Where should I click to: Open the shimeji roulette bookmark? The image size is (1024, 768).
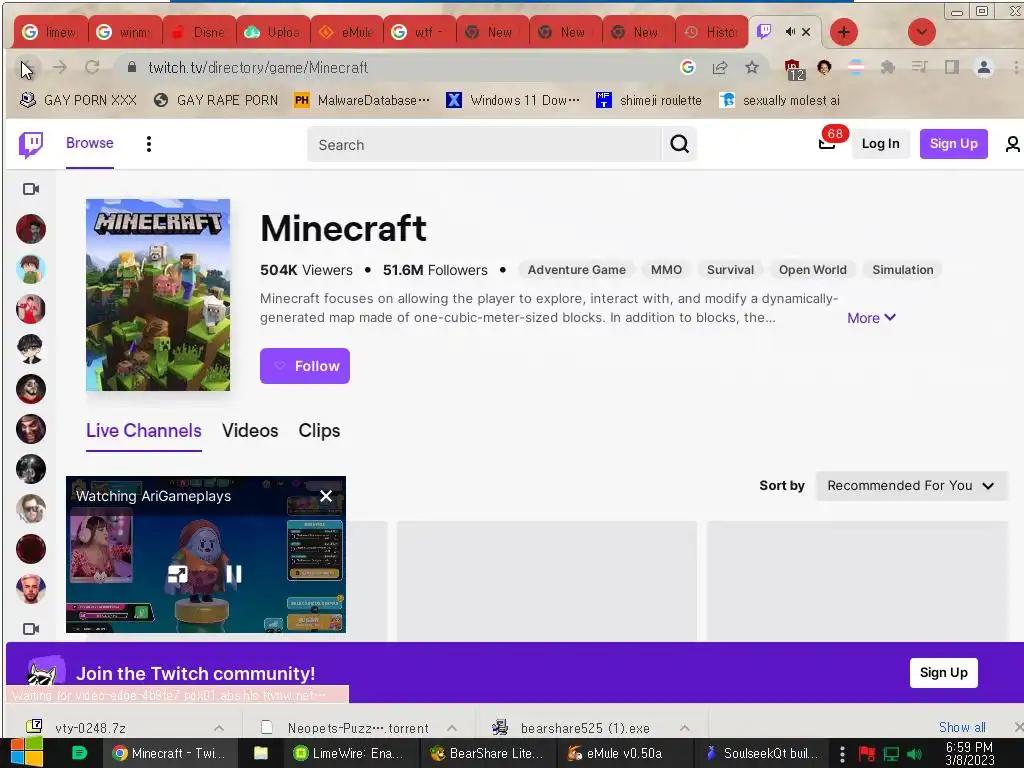(649, 100)
